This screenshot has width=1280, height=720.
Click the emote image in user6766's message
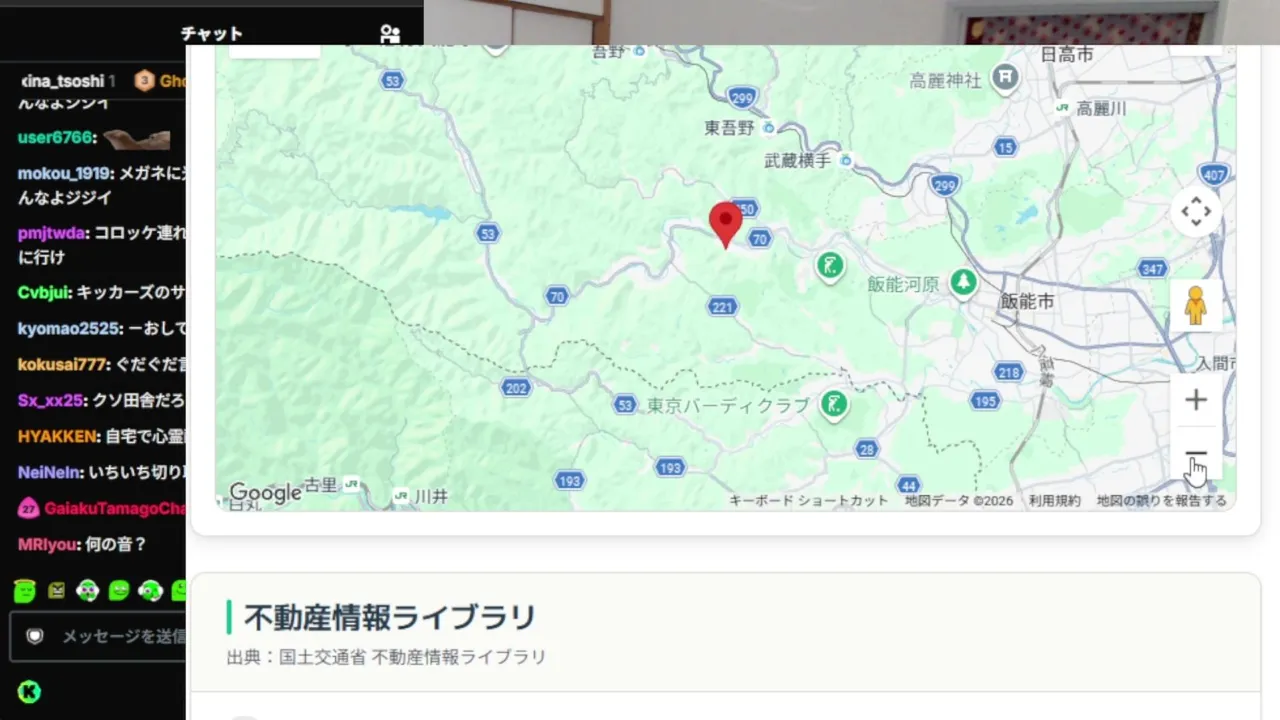pyautogui.click(x=136, y=139)
